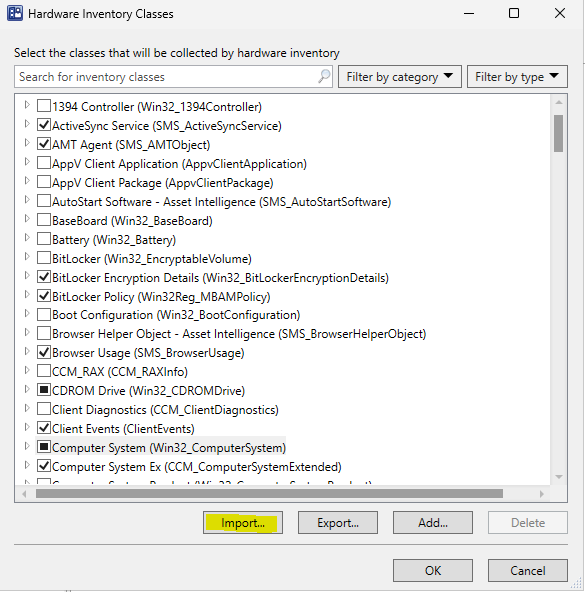Expand ActiveSync Service tree node

27,123
